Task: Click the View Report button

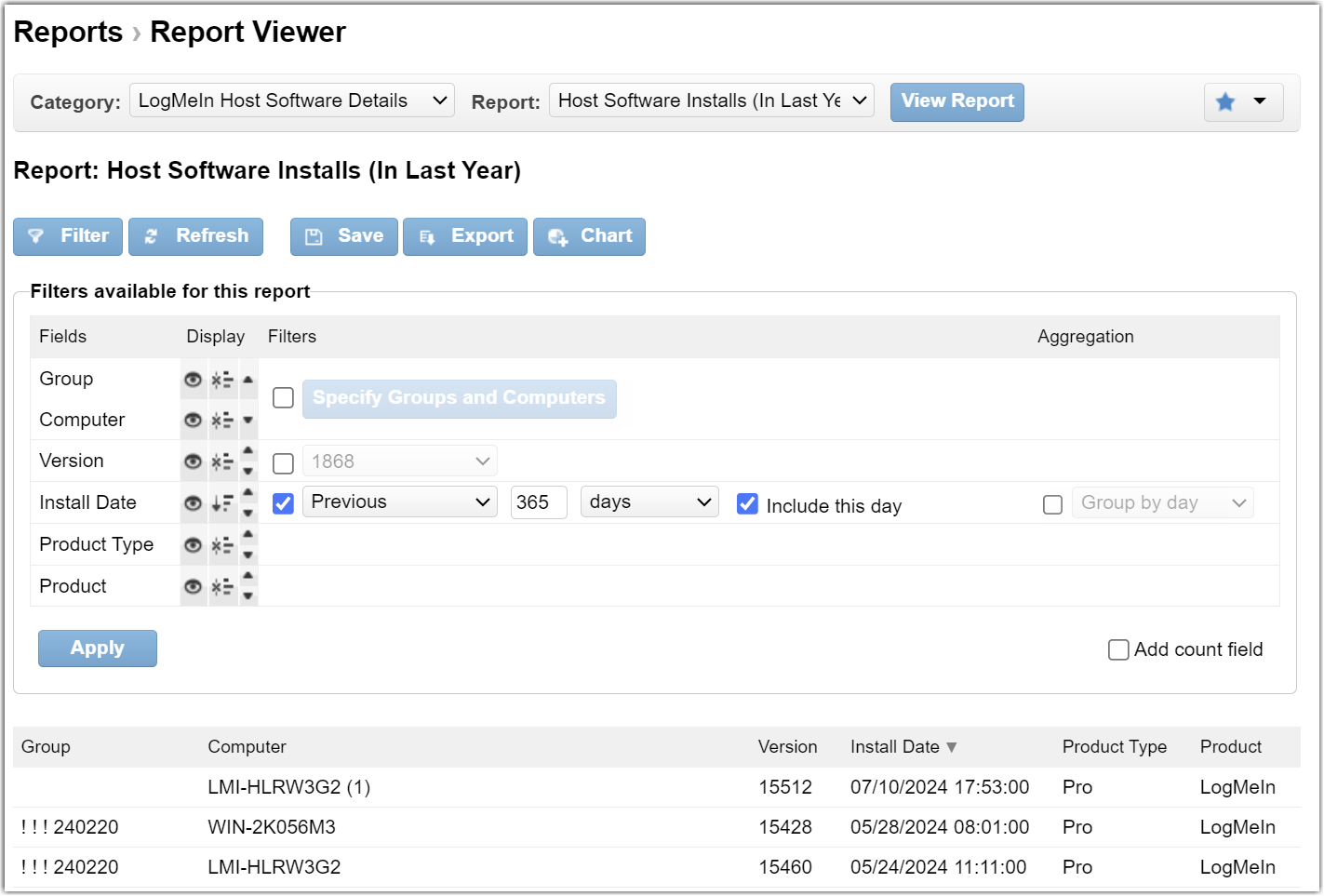Action: coord(957,102)
